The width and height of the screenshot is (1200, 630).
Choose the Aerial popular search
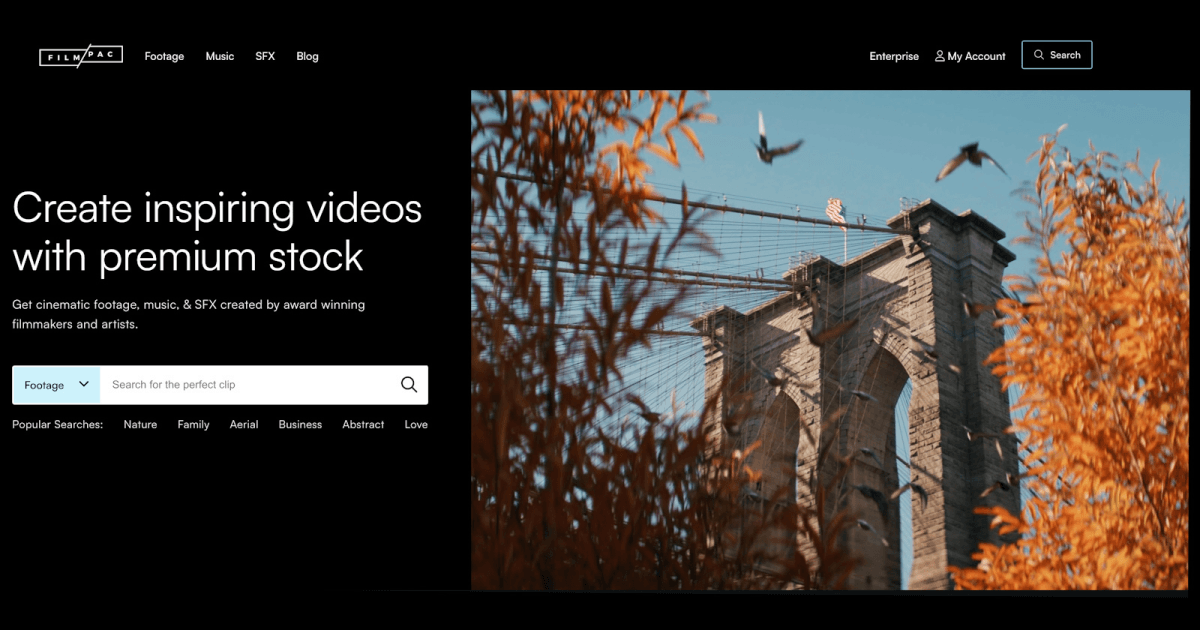tap(244, 425)
